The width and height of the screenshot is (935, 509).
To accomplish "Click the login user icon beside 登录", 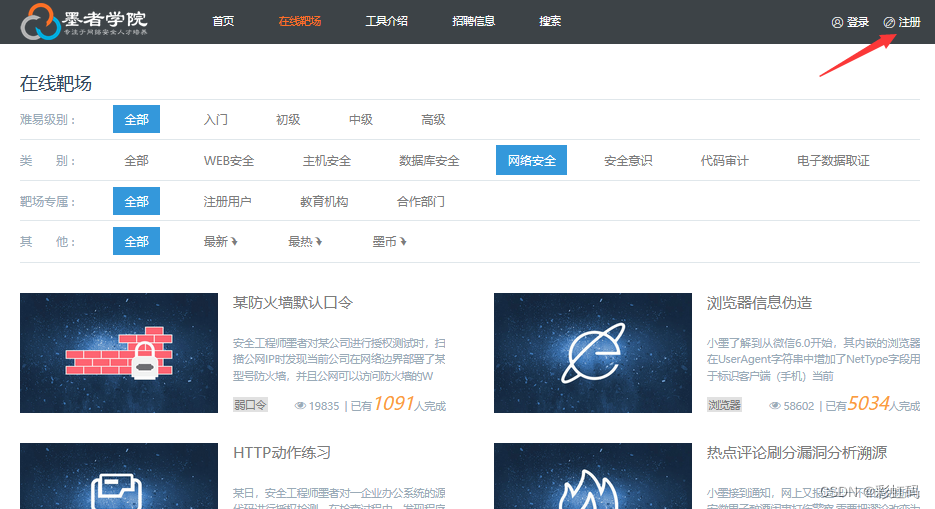I will (837, 23).
